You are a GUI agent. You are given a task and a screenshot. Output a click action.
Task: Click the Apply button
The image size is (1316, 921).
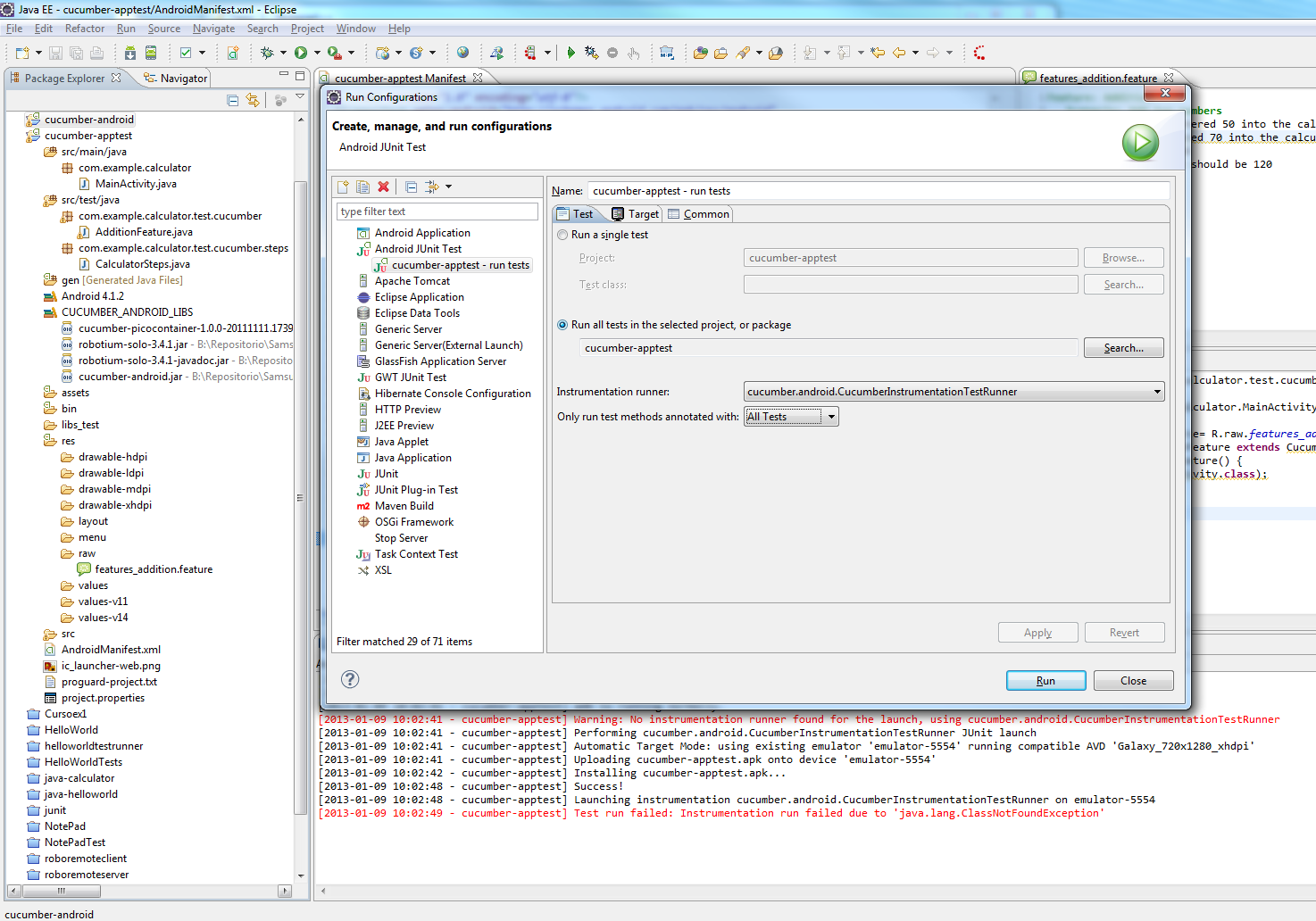click(1037, 633)
